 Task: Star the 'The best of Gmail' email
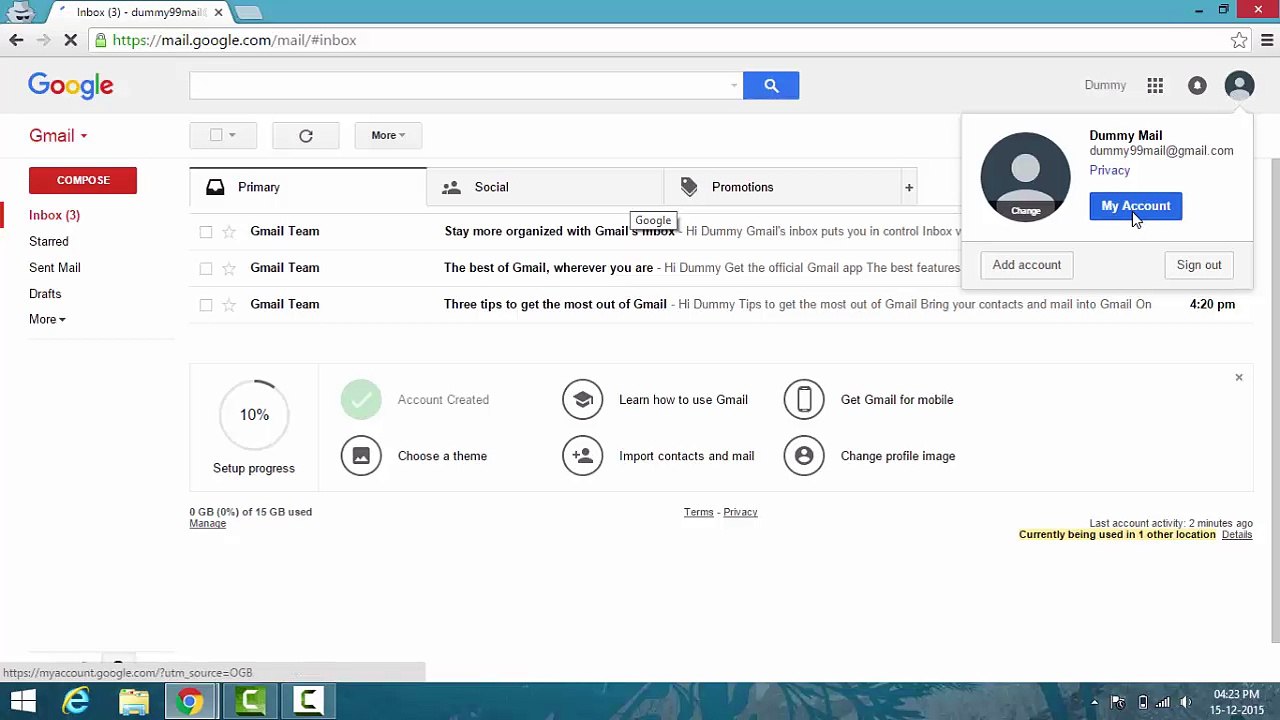229,268
